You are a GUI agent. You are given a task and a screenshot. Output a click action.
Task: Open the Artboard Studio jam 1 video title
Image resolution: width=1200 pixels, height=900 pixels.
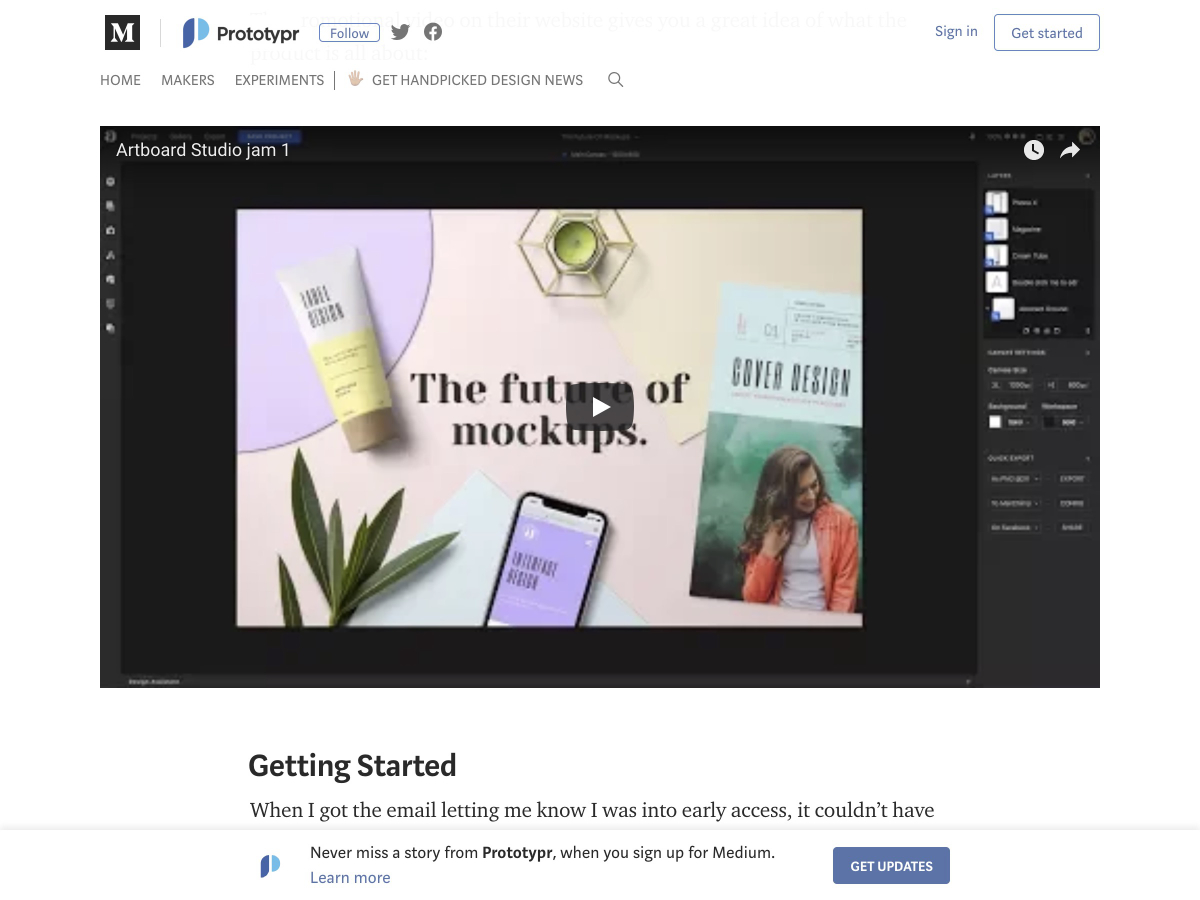click(x=203, y=150)
